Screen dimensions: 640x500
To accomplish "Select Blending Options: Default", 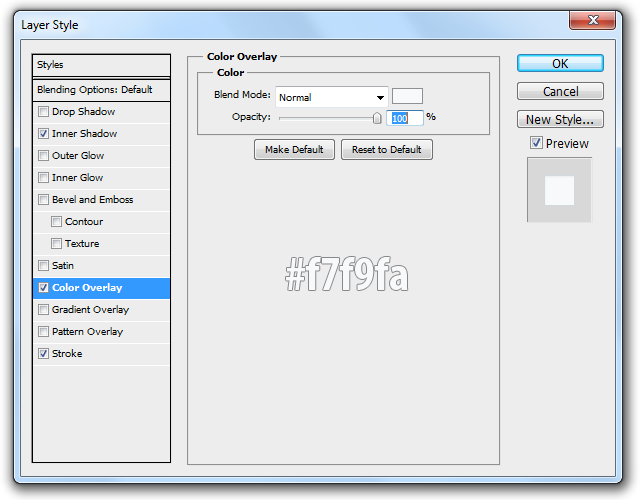I will tap(101, 90).
